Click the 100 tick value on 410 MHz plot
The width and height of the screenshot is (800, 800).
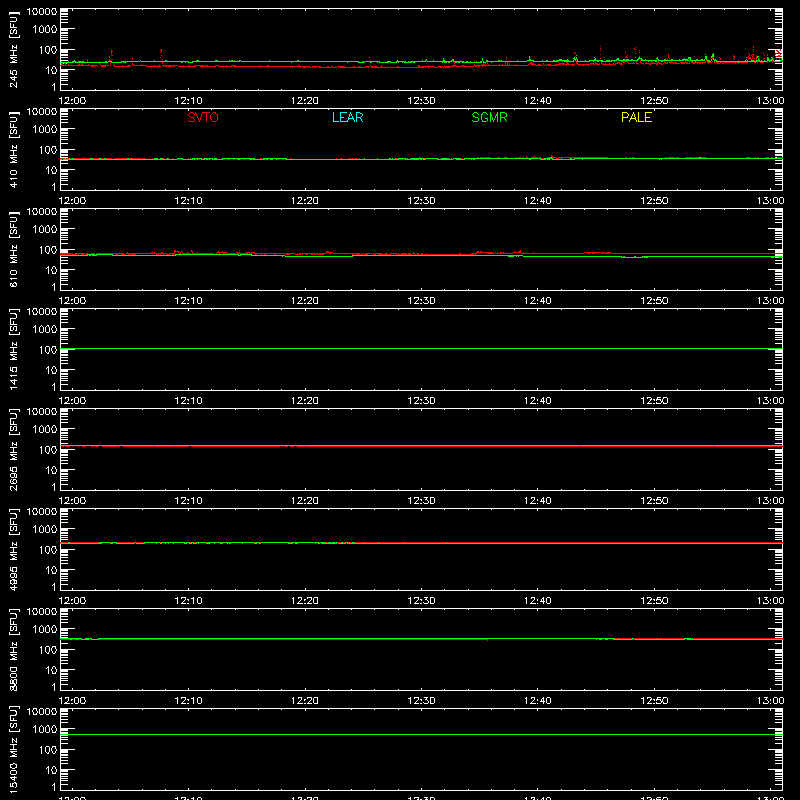(x=48, y=150)
